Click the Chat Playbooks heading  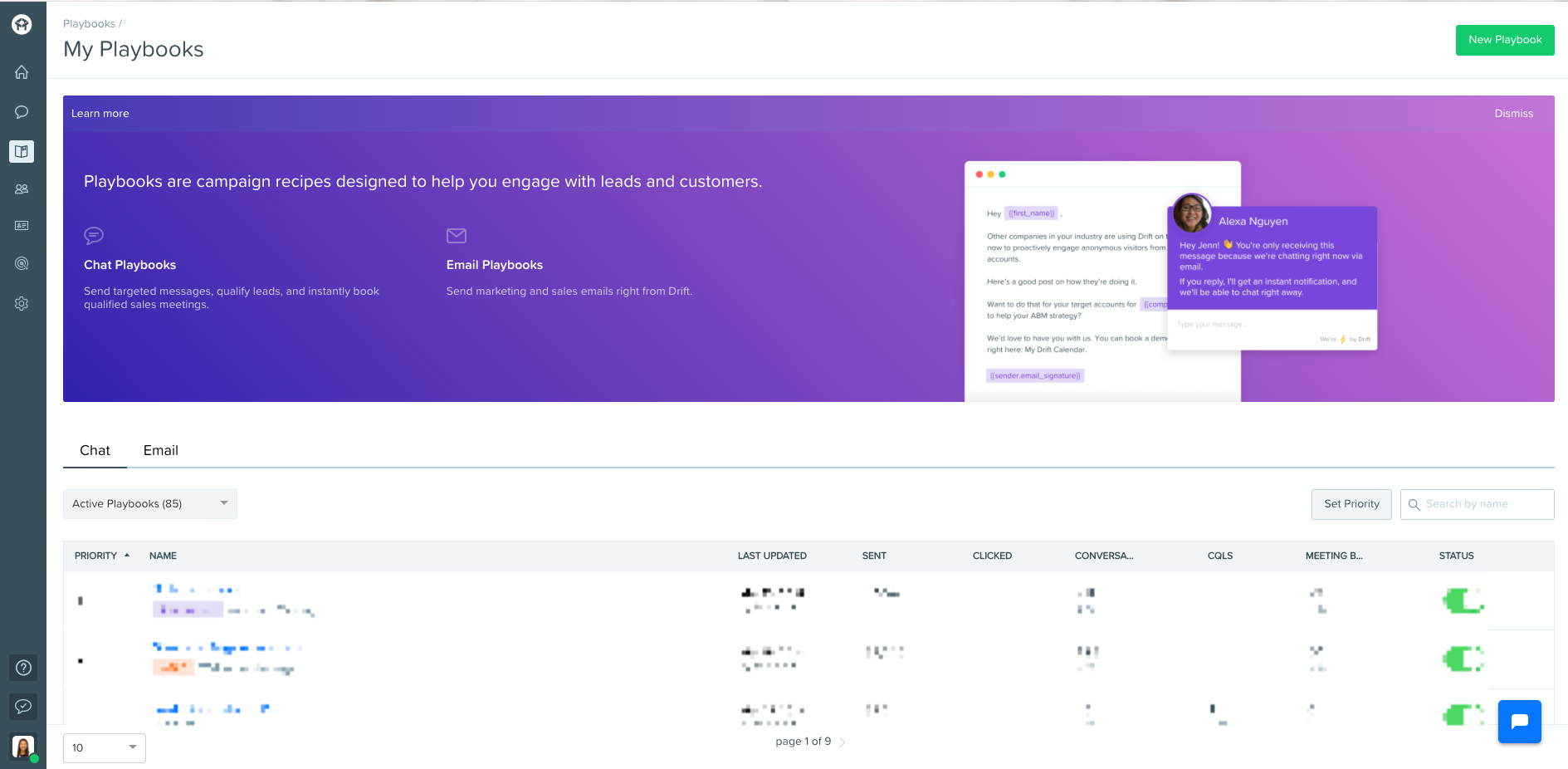[129, 265]
